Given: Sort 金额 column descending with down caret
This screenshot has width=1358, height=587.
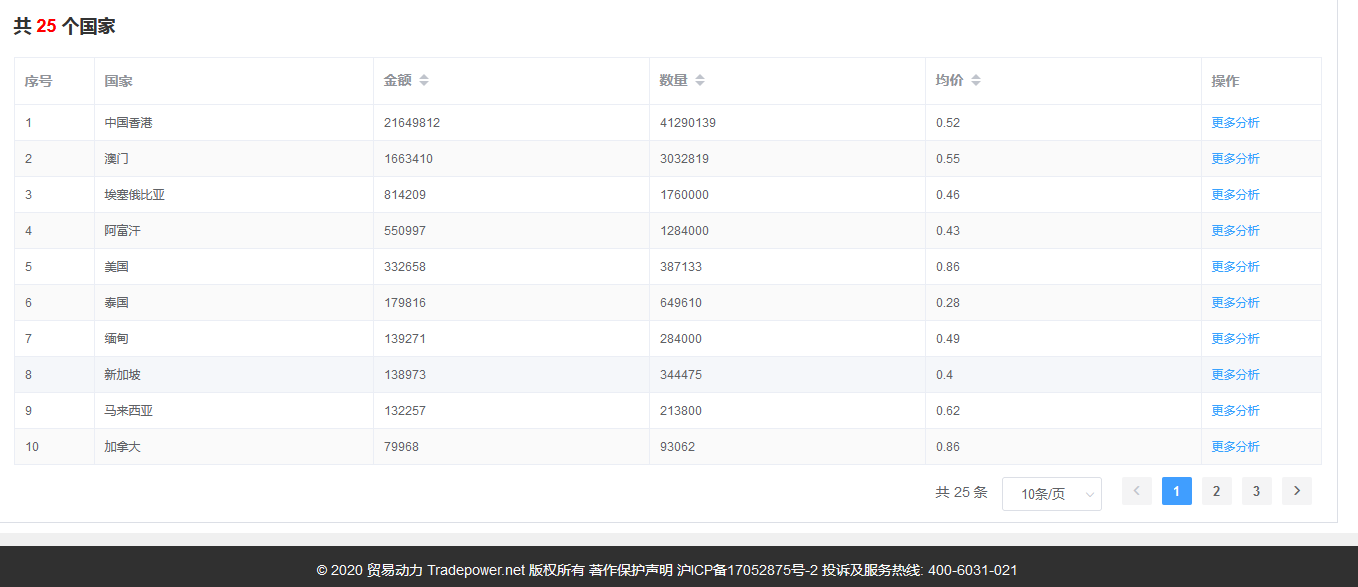Looking at the screenshot, I should [424, 83].
